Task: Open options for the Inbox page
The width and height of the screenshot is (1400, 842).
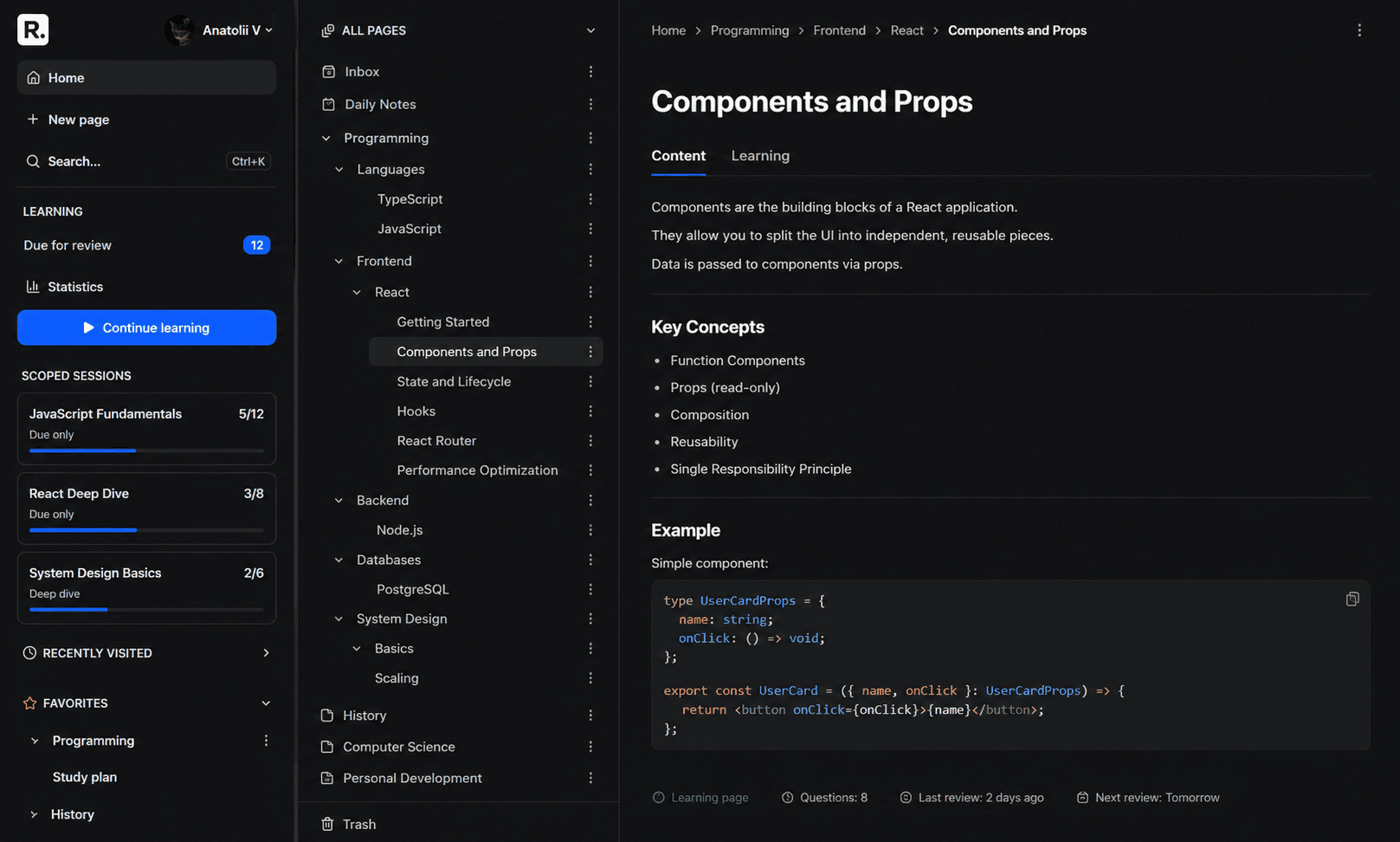Action: [x=590, y=72]
